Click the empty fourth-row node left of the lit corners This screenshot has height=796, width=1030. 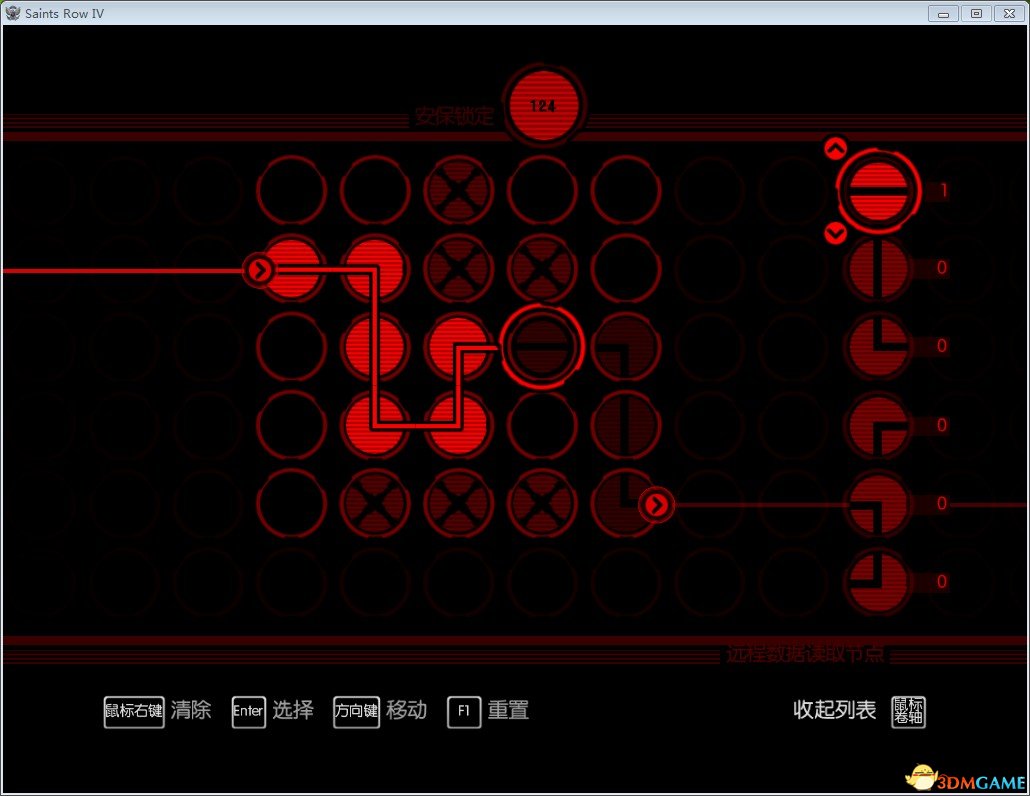292,425
